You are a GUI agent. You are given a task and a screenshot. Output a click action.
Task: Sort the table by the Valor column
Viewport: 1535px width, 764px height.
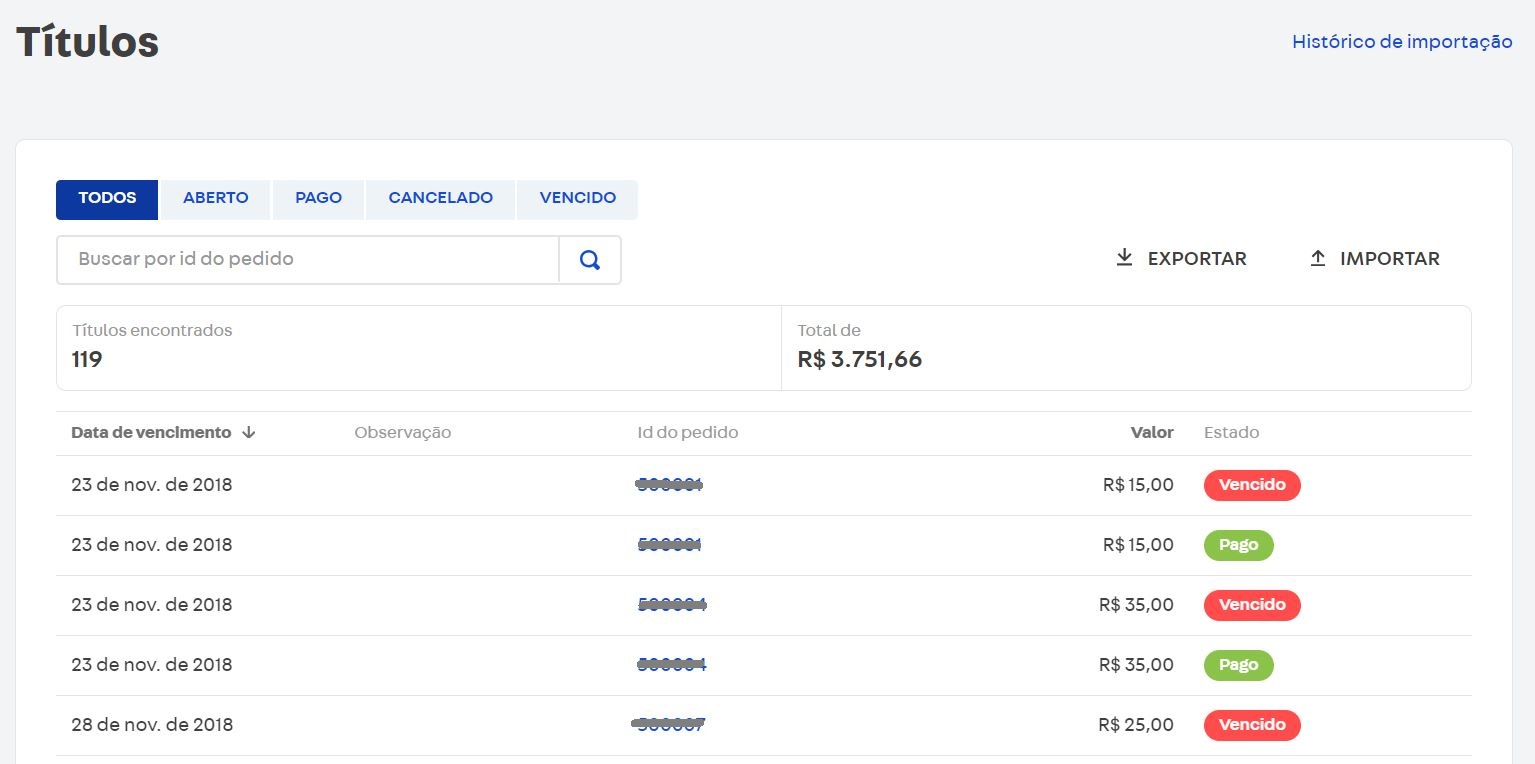[1153, 432]
